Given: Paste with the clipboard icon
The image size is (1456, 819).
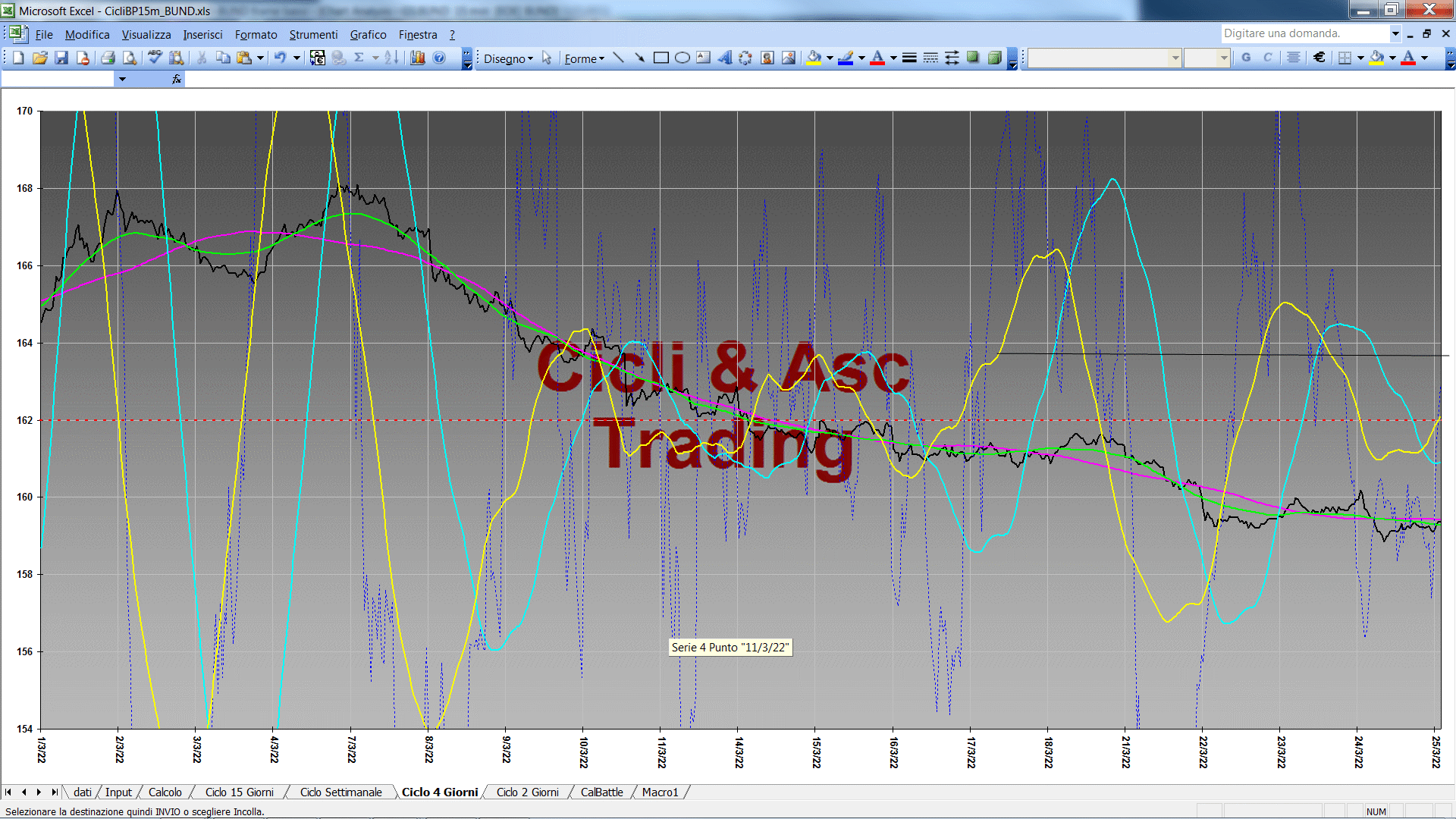Looking at the screenshot, I should click(x=244, y=58).
